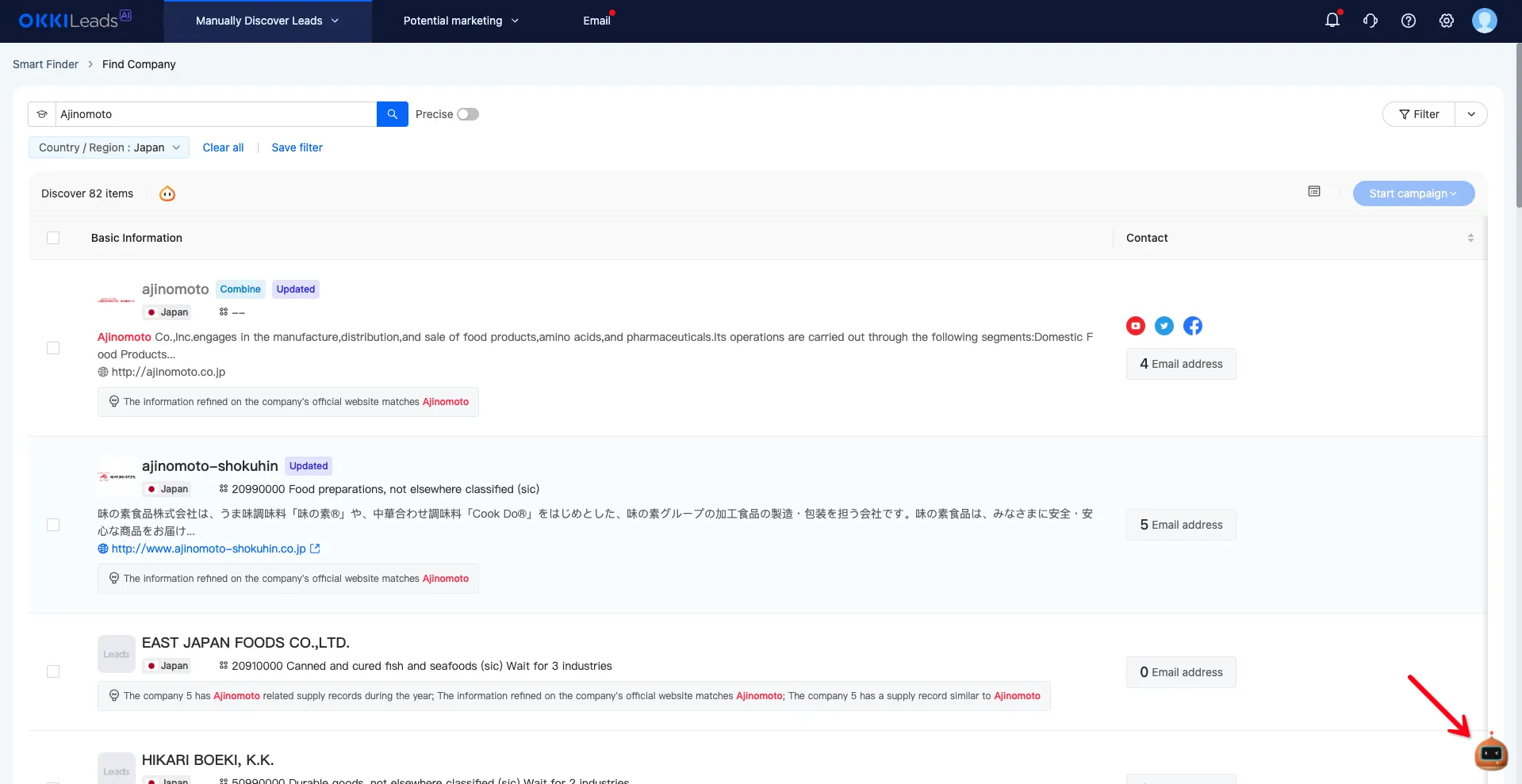Click the external link icon next to shokuhin URL

tap(315, 549)
